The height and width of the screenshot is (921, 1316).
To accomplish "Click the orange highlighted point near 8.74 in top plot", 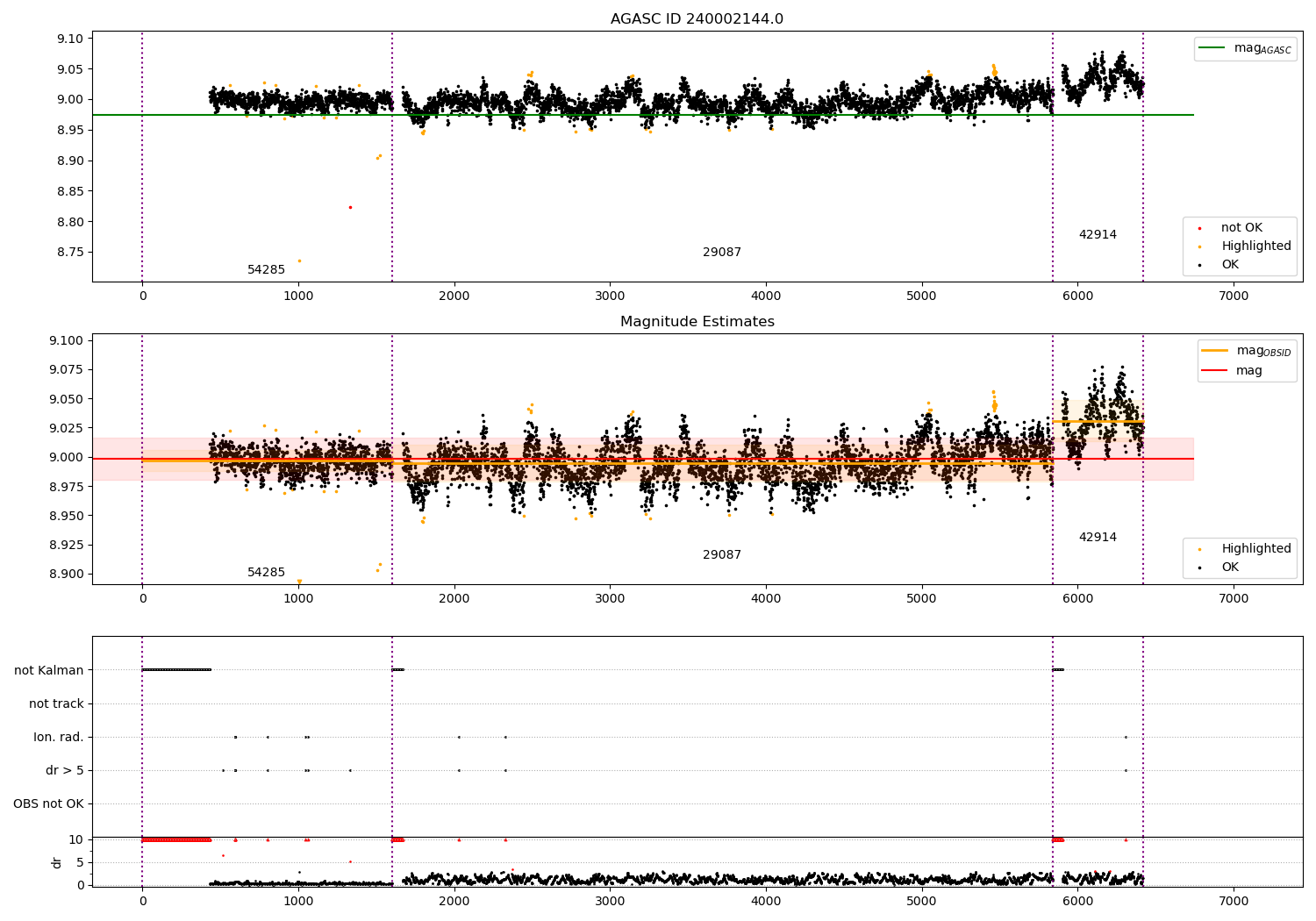I will point(299,261).
